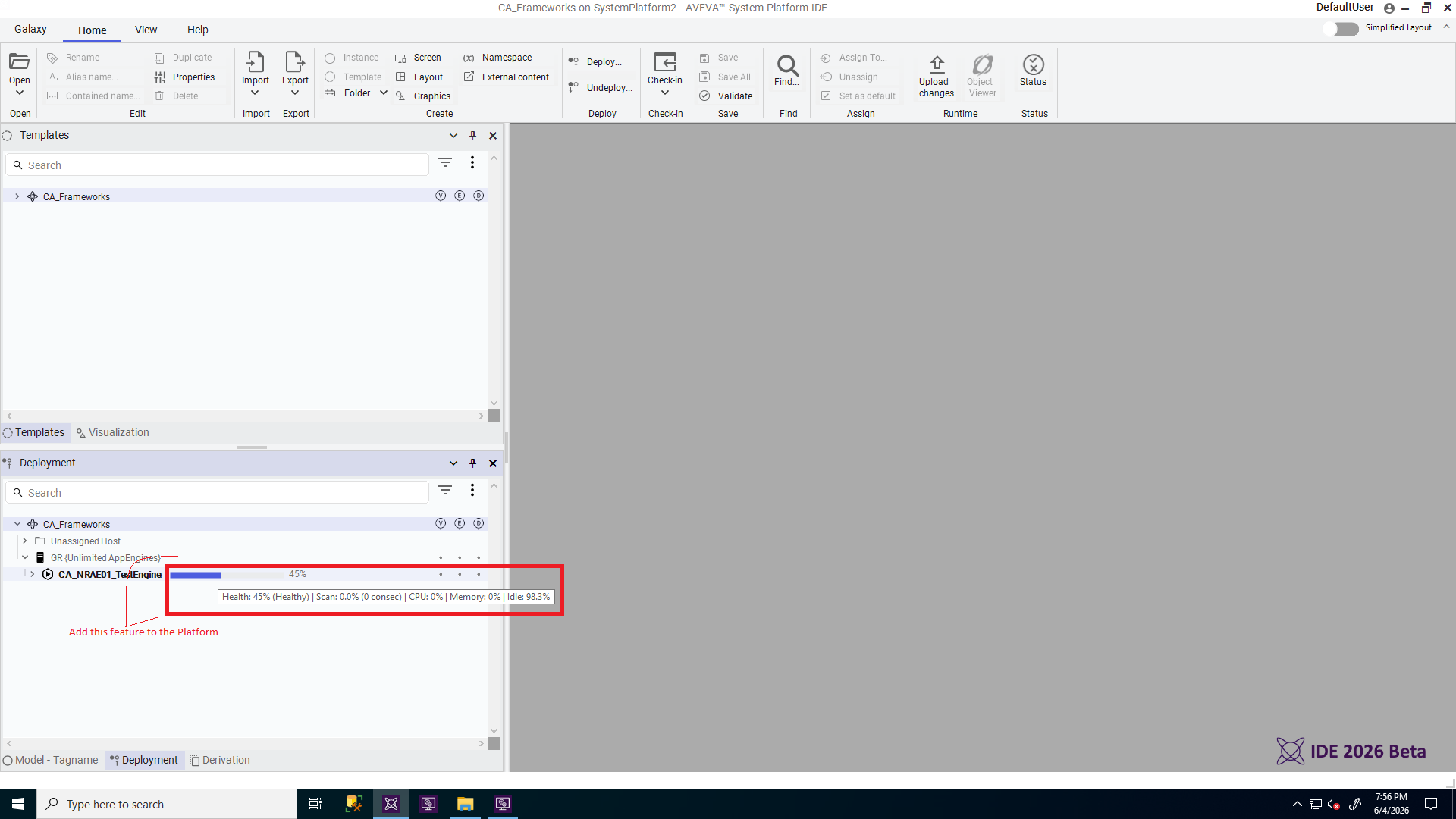Click Deploy in the ribbon
Image resolution: width=1456 pixels, height=819 pixels.
596,62
